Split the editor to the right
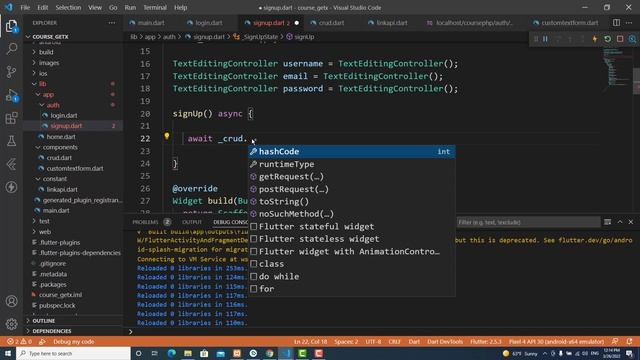This screenshot has width=640, height=360. [616, 23]
